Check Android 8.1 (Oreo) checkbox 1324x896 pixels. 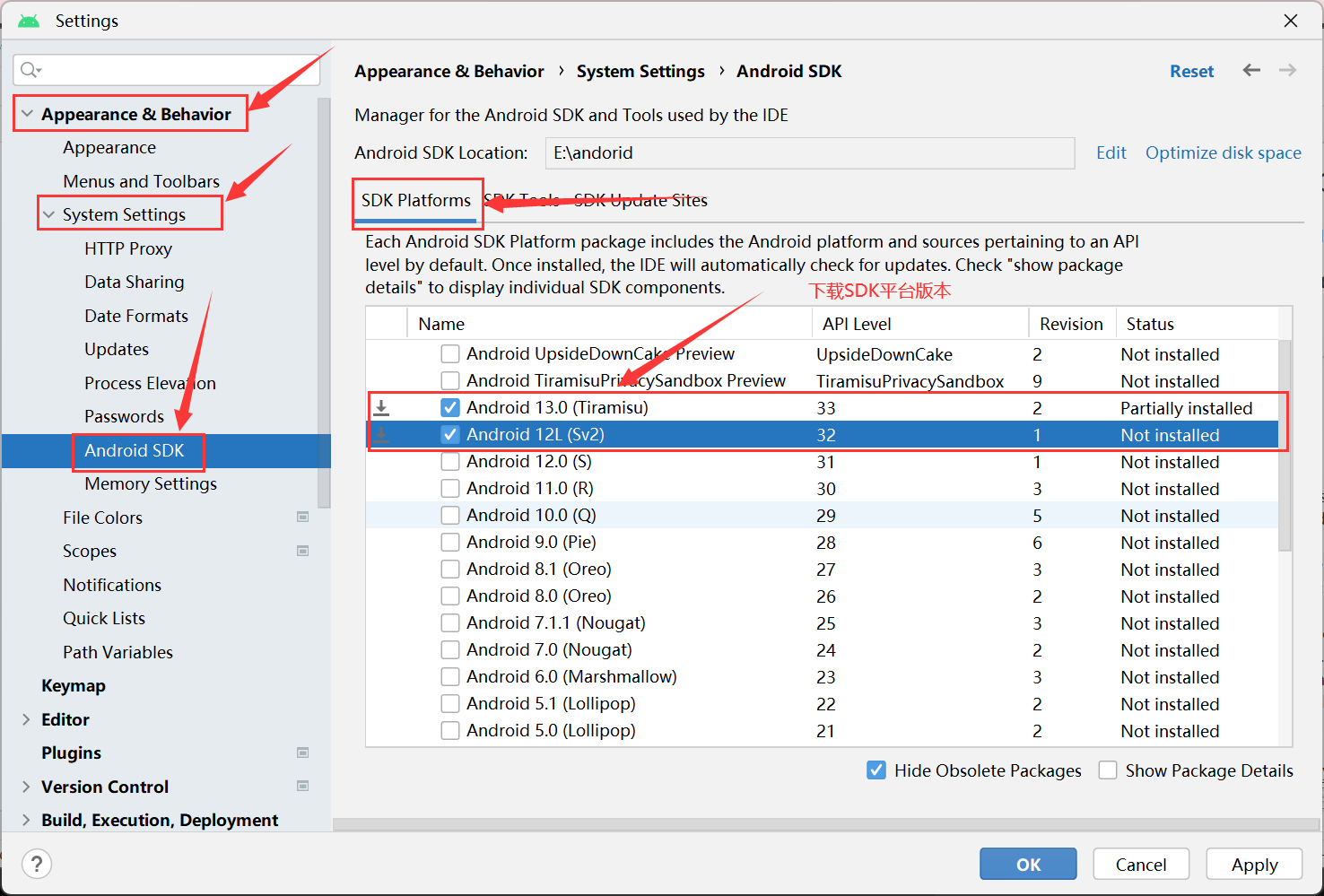tap(450, 570)
